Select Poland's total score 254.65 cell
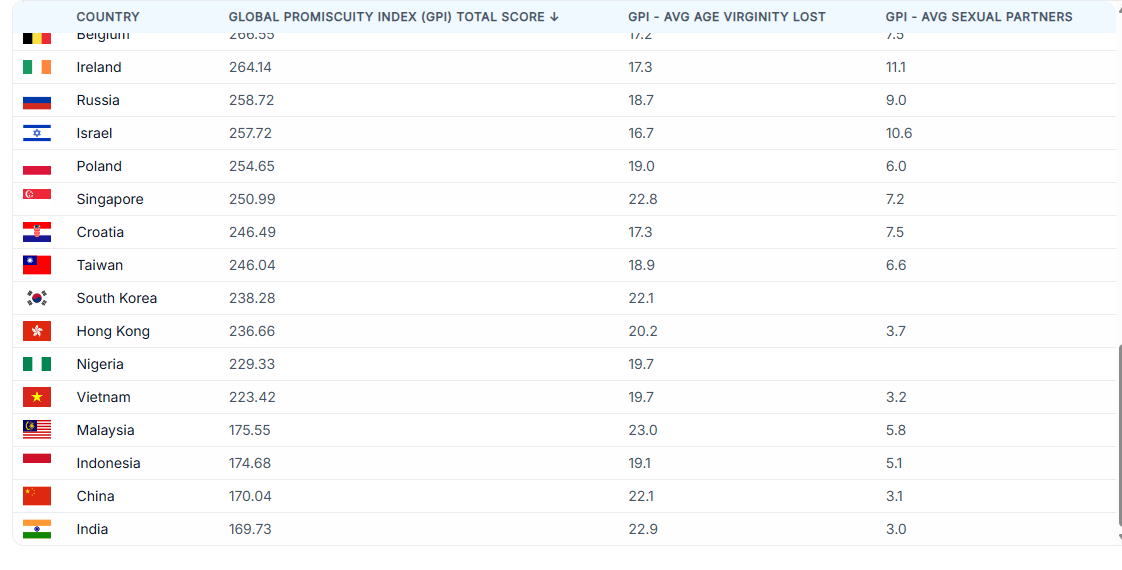This screenshot has width=1122, height=570. [x=251, y=166]
